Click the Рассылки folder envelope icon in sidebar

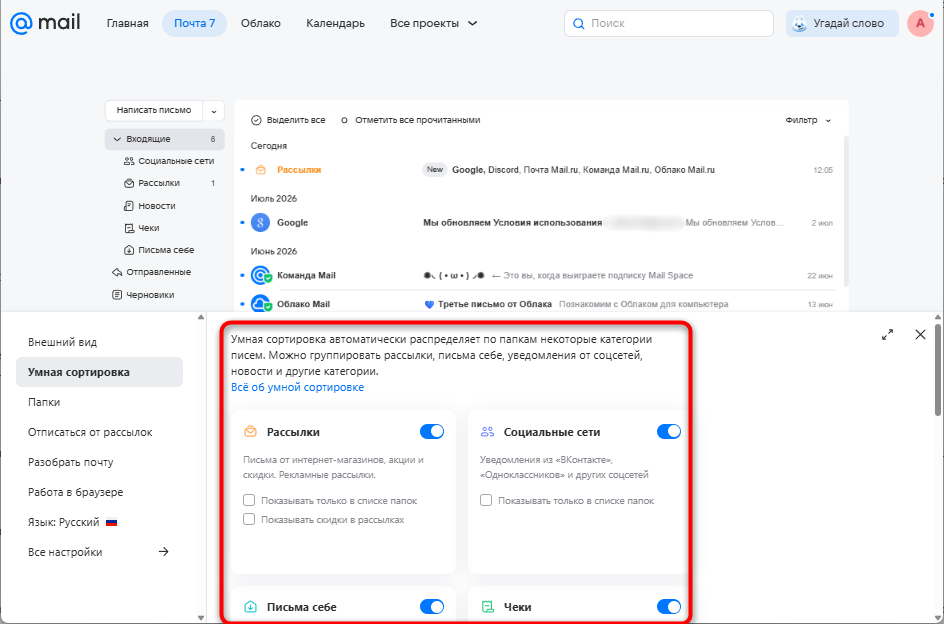pos(128,183)
